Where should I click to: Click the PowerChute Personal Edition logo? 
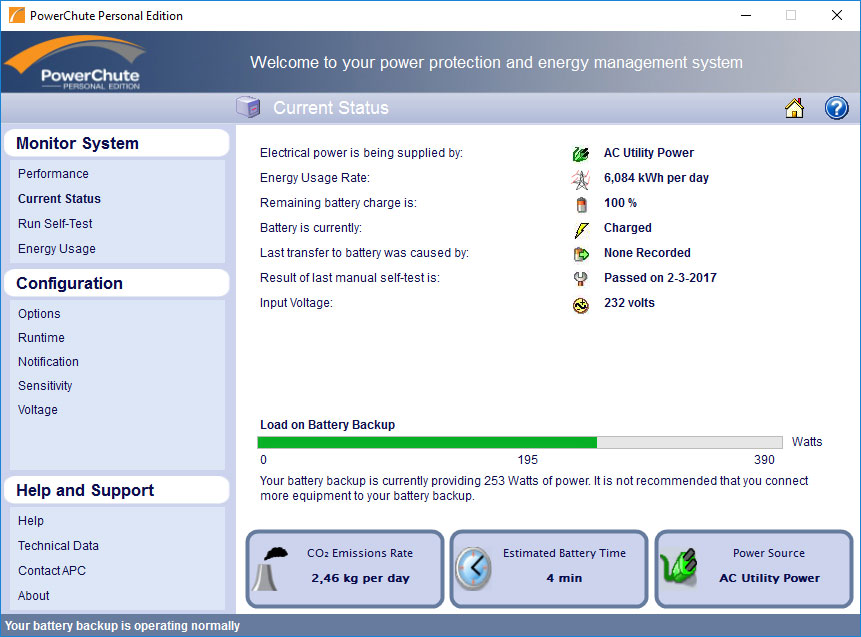tap(75, 62)
